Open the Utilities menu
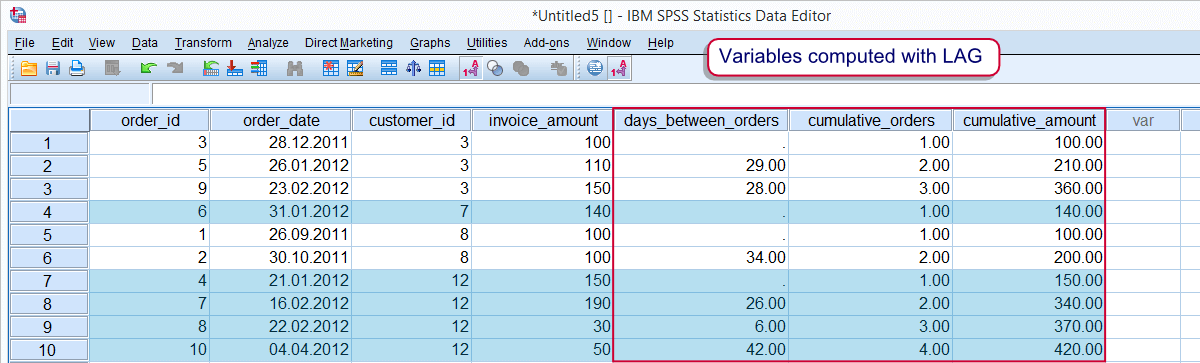Image resolution: width=1200 pixels, height=363 pixels. coord(487,43)
